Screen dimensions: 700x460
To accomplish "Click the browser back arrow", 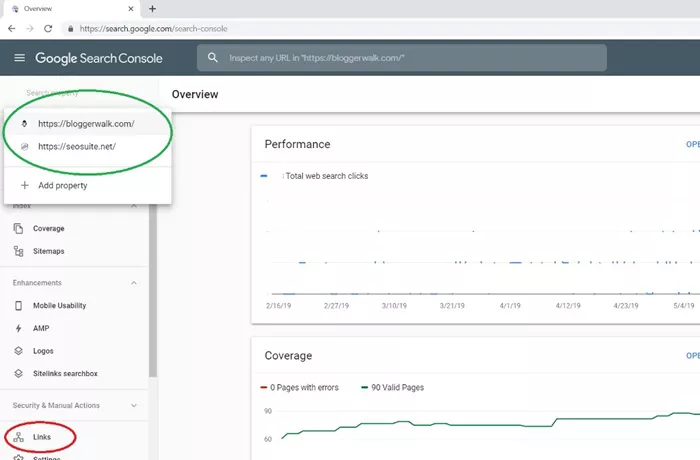I will [12, 29].
